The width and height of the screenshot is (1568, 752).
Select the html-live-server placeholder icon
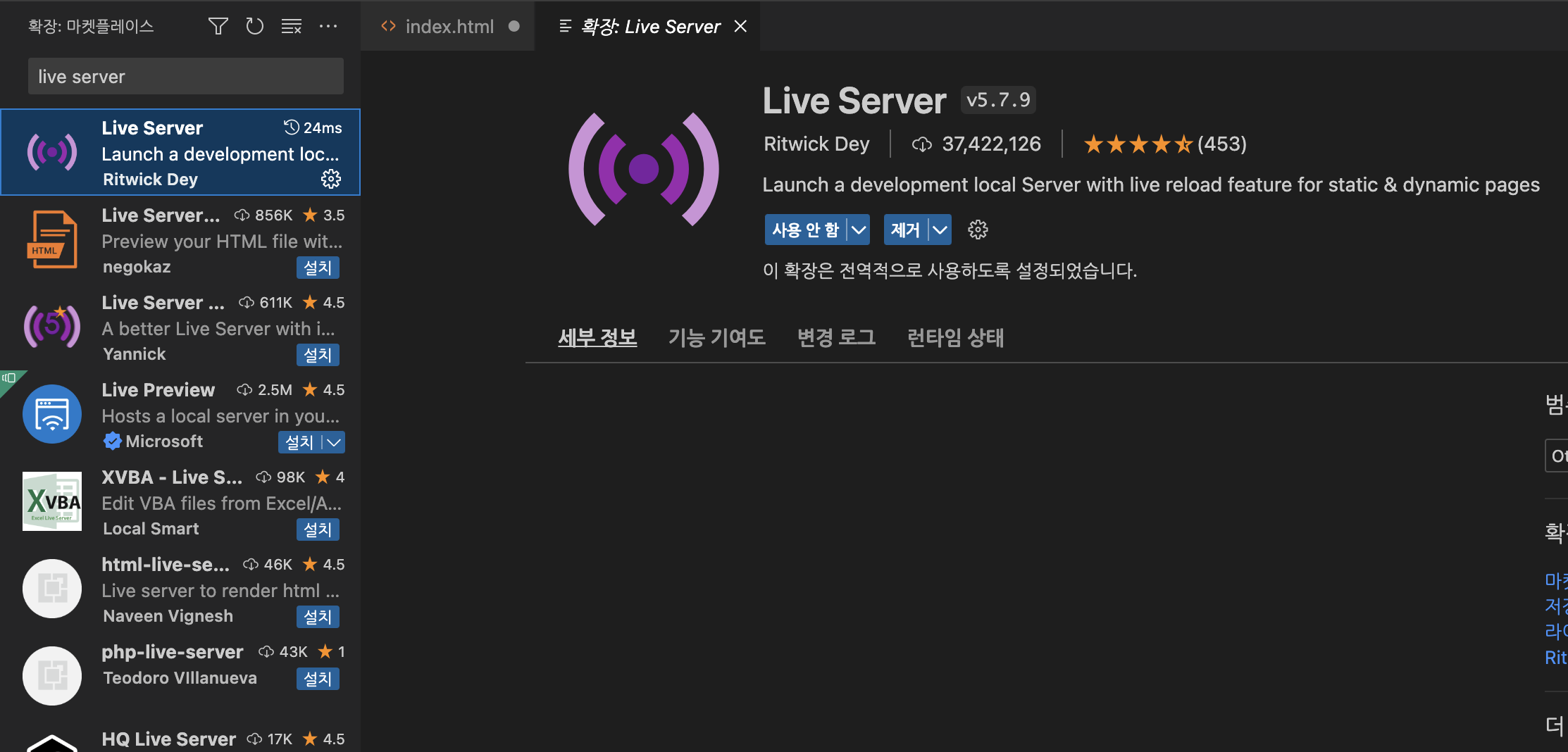[52, 589]
